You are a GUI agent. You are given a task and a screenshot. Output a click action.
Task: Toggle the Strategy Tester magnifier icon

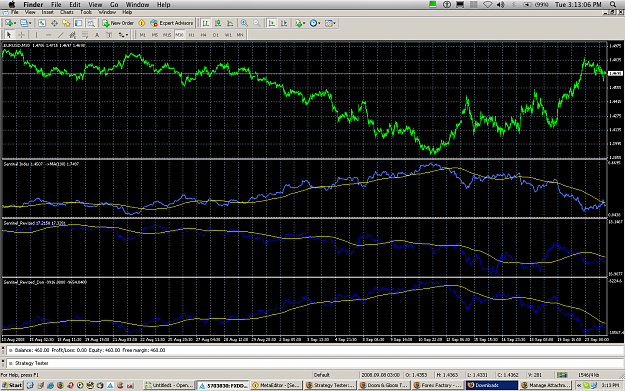(x=91, y=23)
